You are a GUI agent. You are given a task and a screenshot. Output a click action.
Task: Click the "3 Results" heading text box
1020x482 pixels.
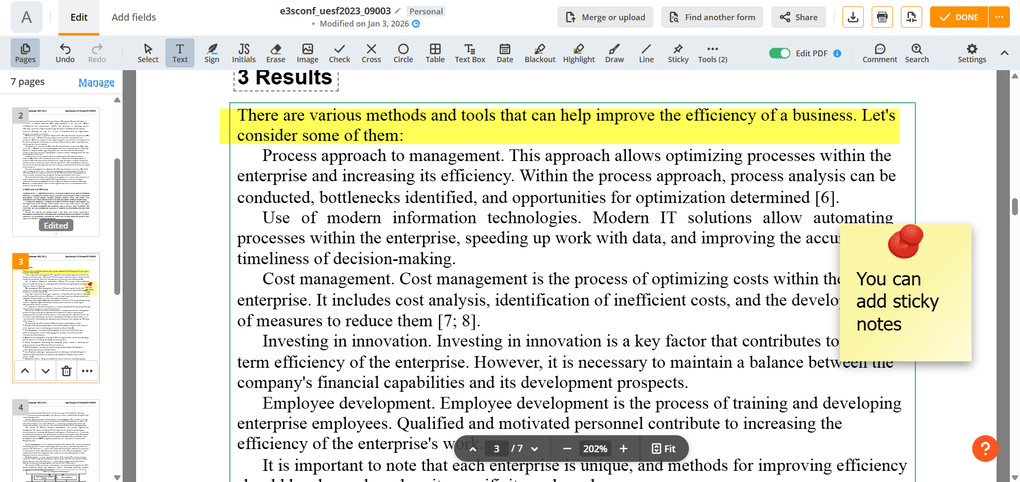tap(286, 77)
